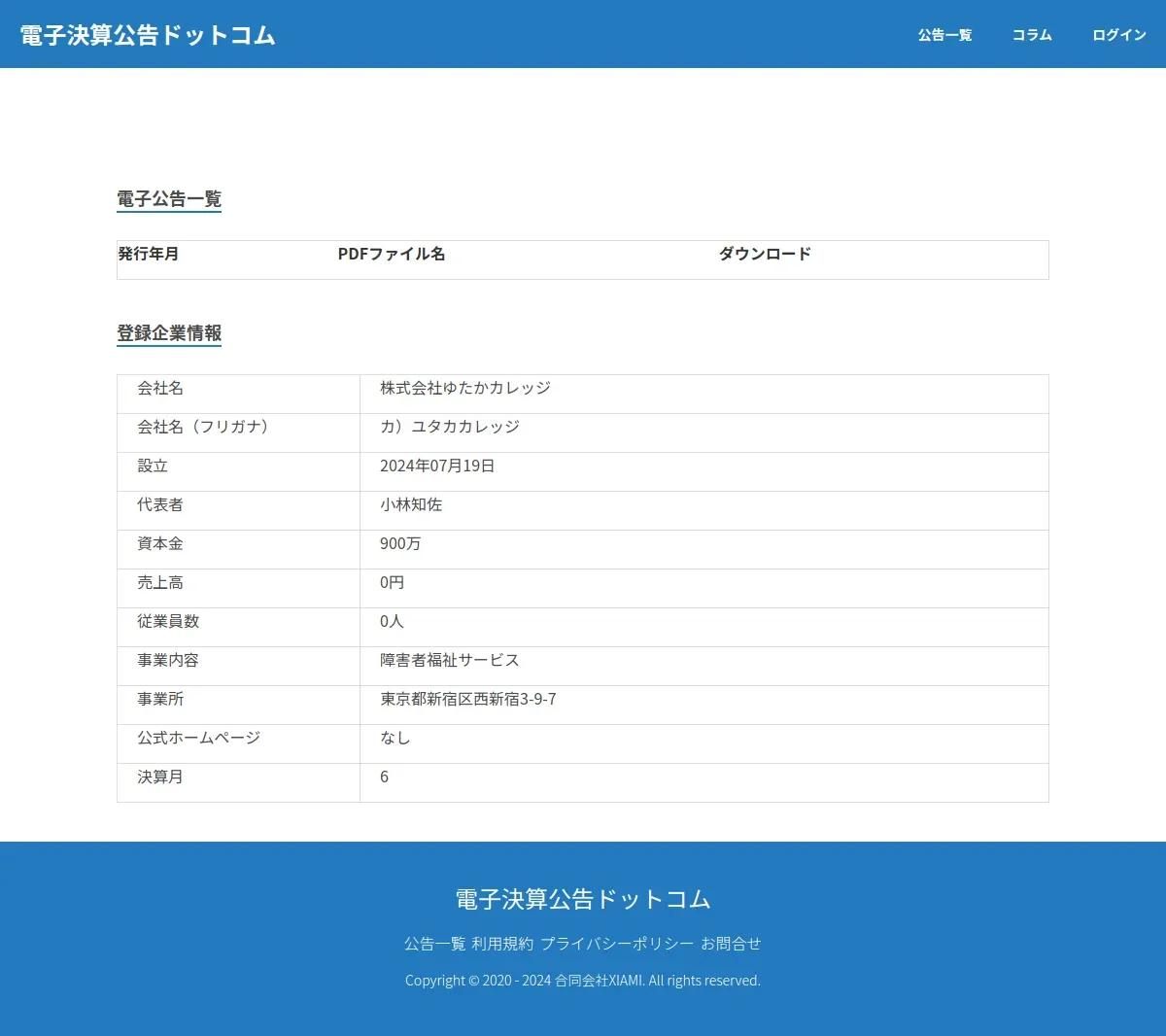This screenshot has height=1036, width=1166.
Task: Select the Copyright 合同会社XIAMI footer text
Action: coord(583,981)
